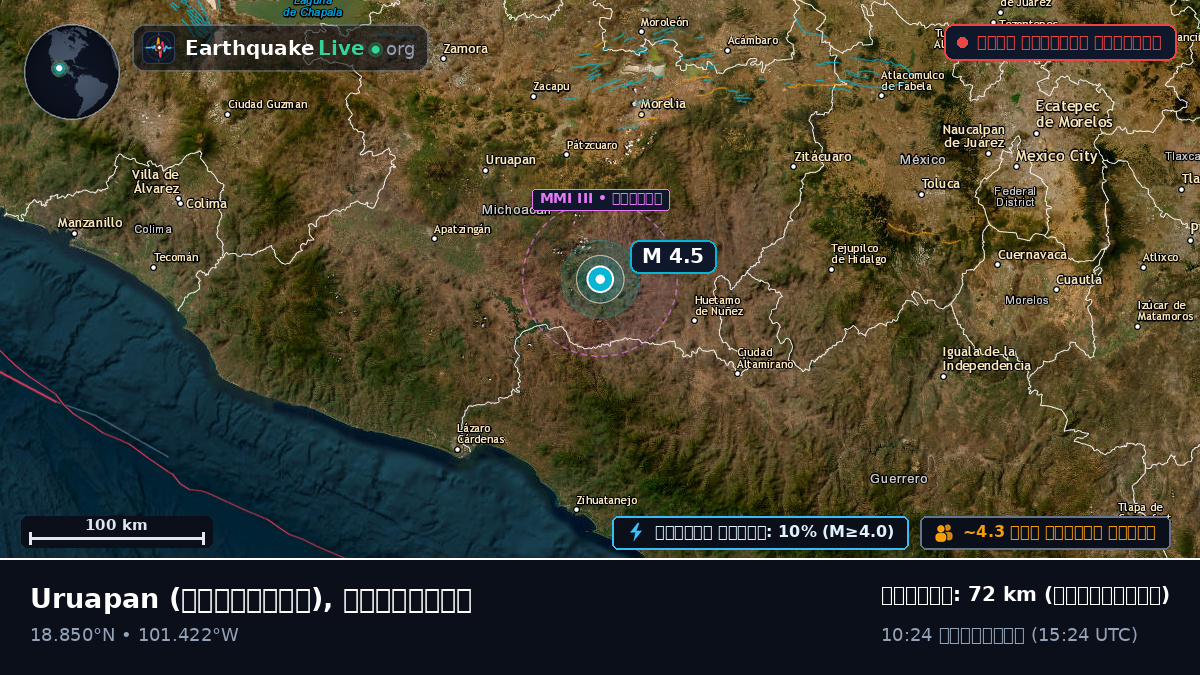Click the red dot in the top-right badge
Image resolution: width=1200 pixels, height=675 pixels.
tap(962, 42)
